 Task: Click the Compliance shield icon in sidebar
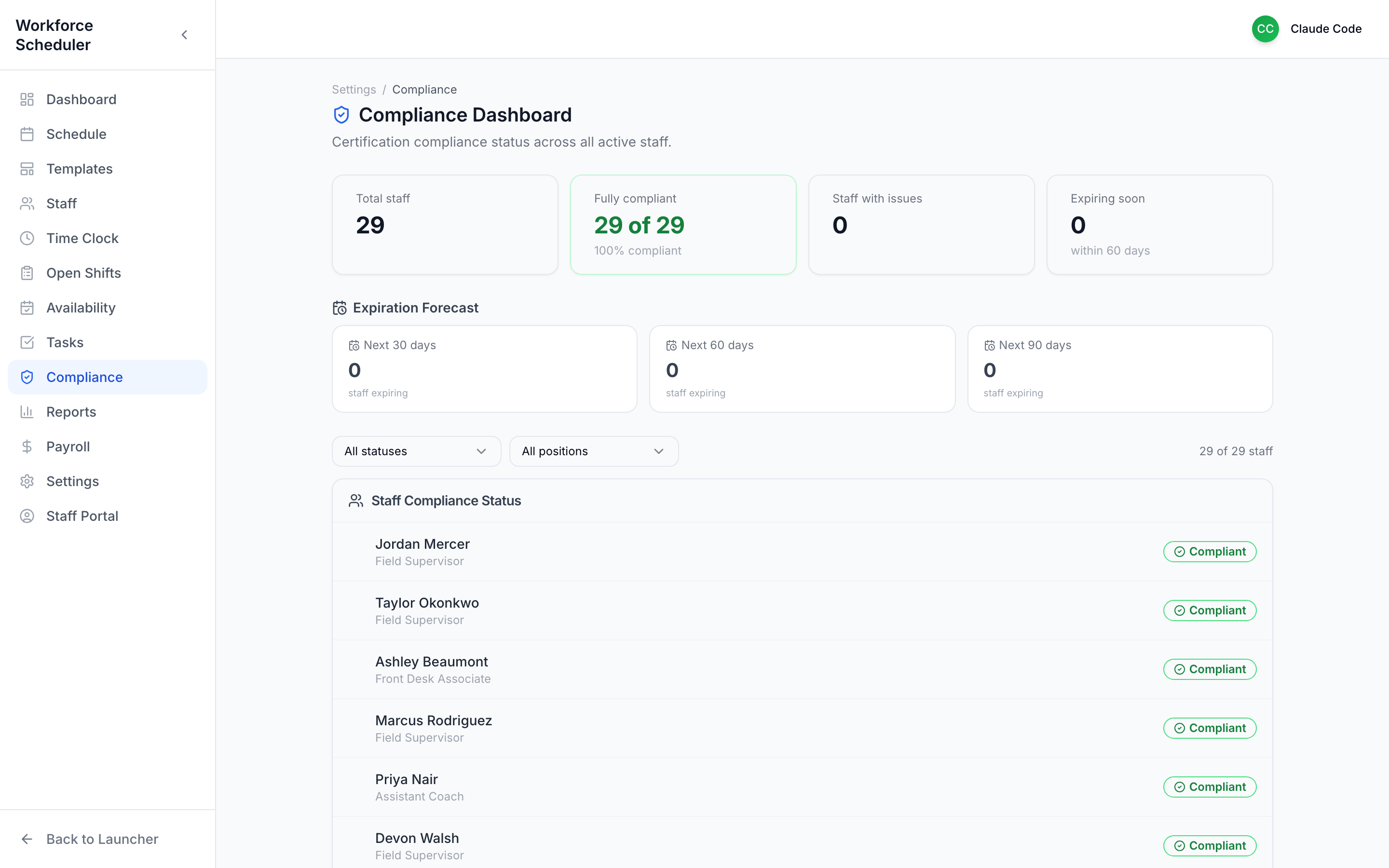27,377
